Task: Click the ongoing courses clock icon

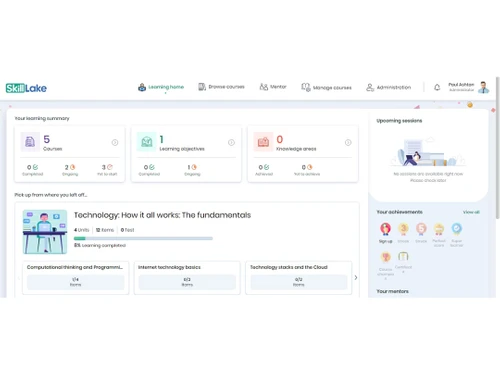Action: pos(73,167)
